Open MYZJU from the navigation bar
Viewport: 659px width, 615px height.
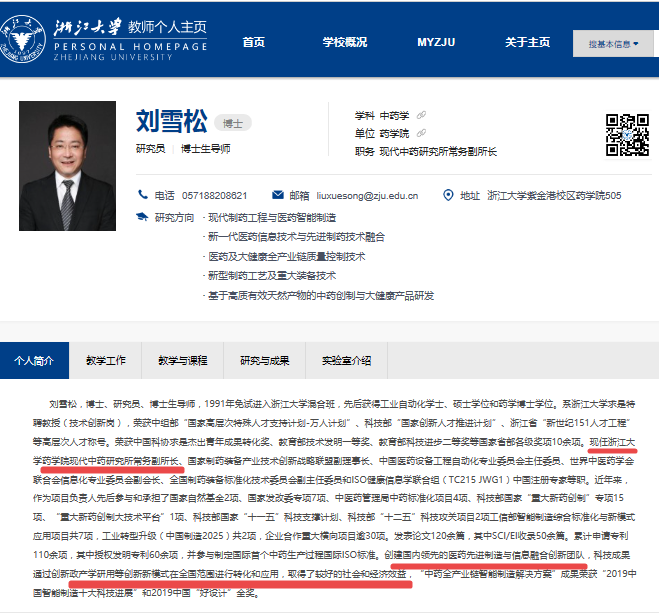tap(436, 42)
